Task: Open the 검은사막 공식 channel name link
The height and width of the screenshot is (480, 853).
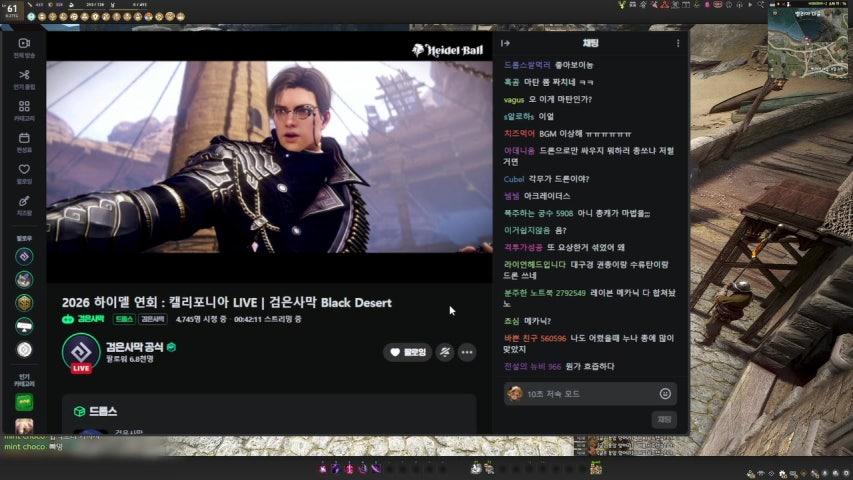Action: 134,347
